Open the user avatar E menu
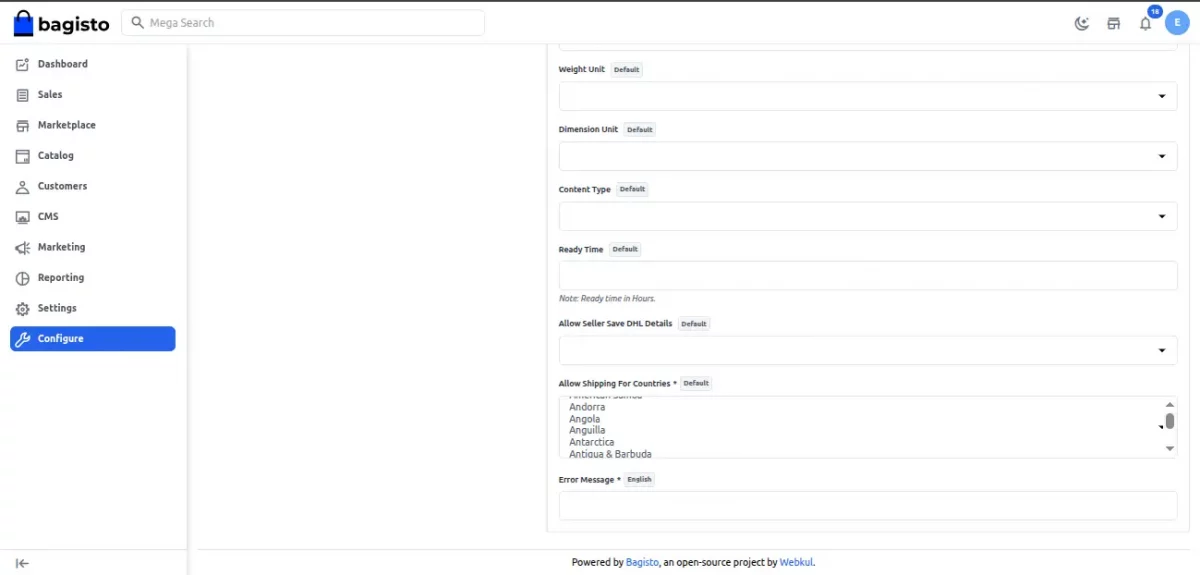This screenshot has width=1200, height=575. coord(1176,24)
